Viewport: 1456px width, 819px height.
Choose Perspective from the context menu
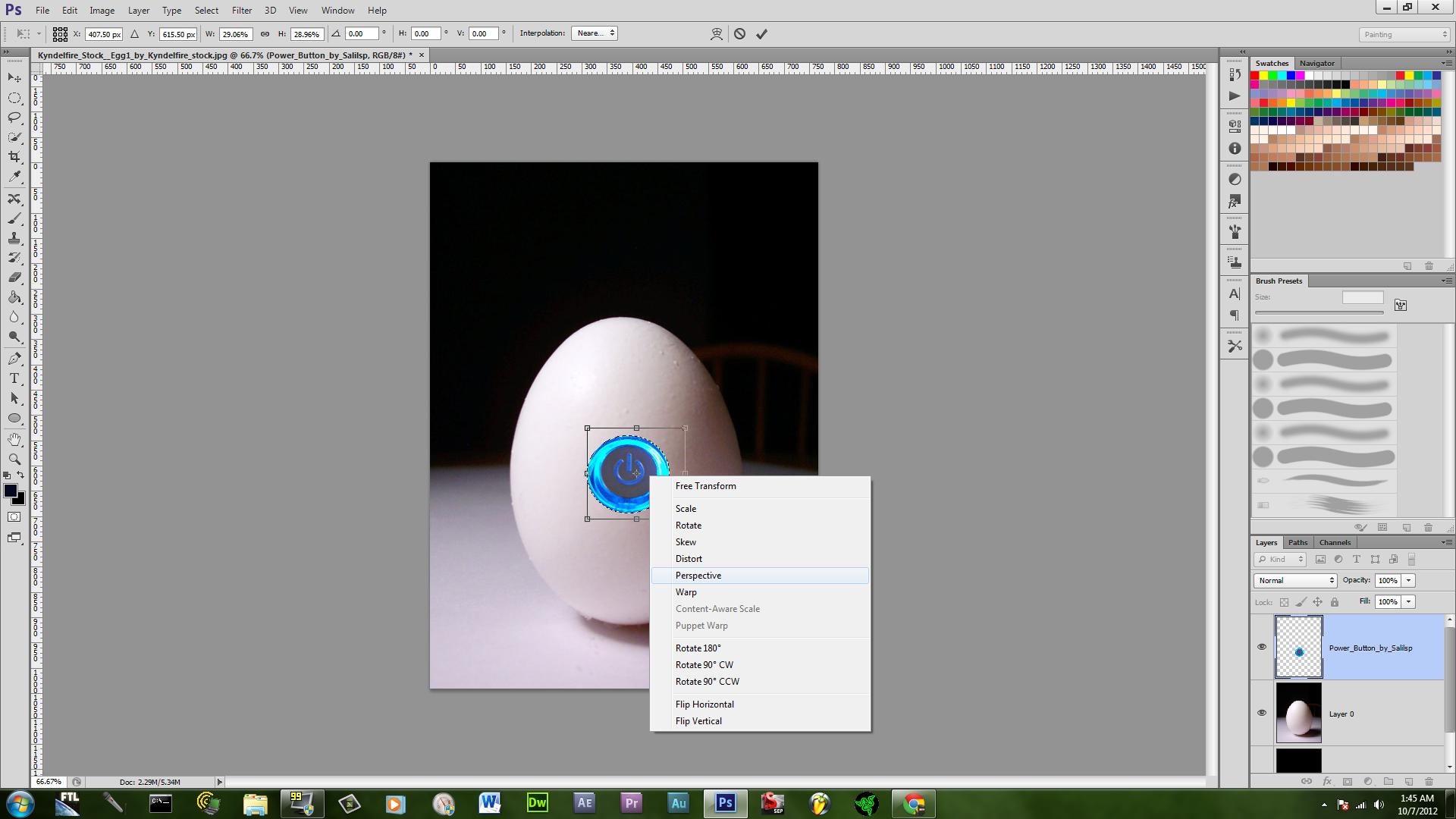pos(698,576)
